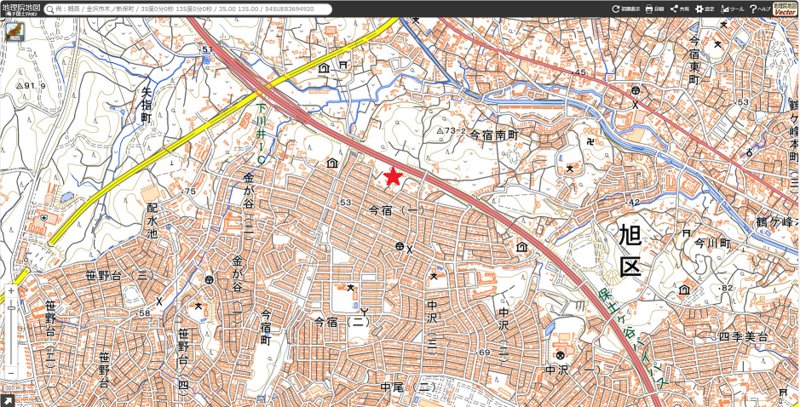Click the 初期表示 reset view icon

(x=626, y=8)
